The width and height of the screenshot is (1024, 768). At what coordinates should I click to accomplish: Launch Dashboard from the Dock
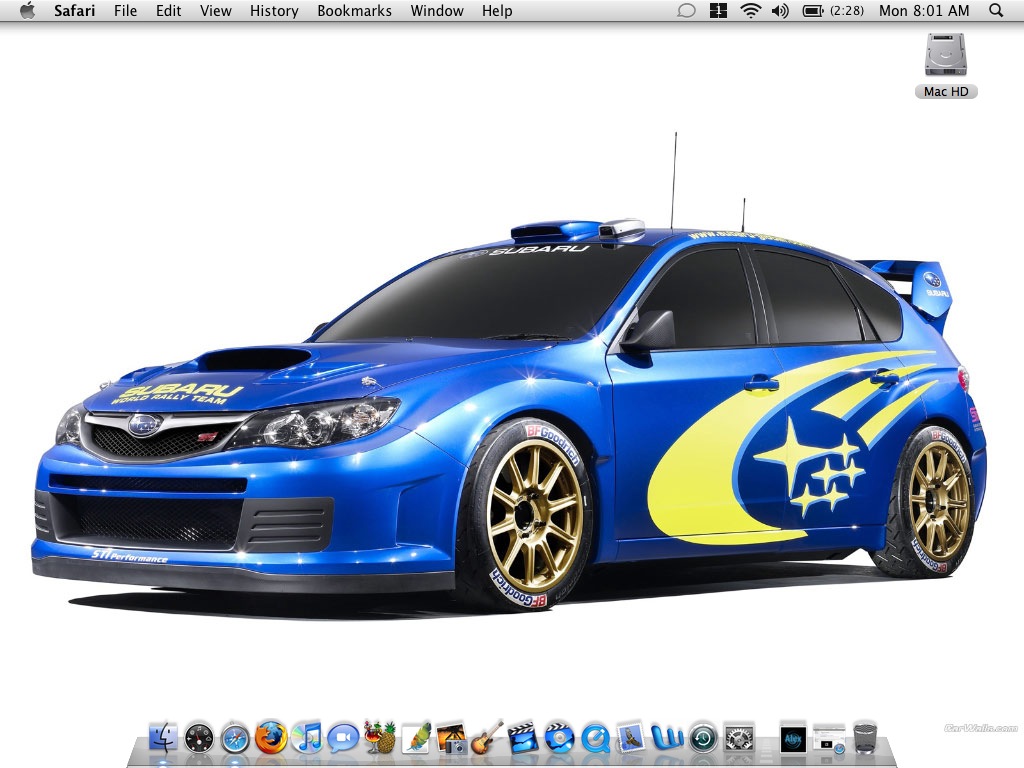click(199, 739)
